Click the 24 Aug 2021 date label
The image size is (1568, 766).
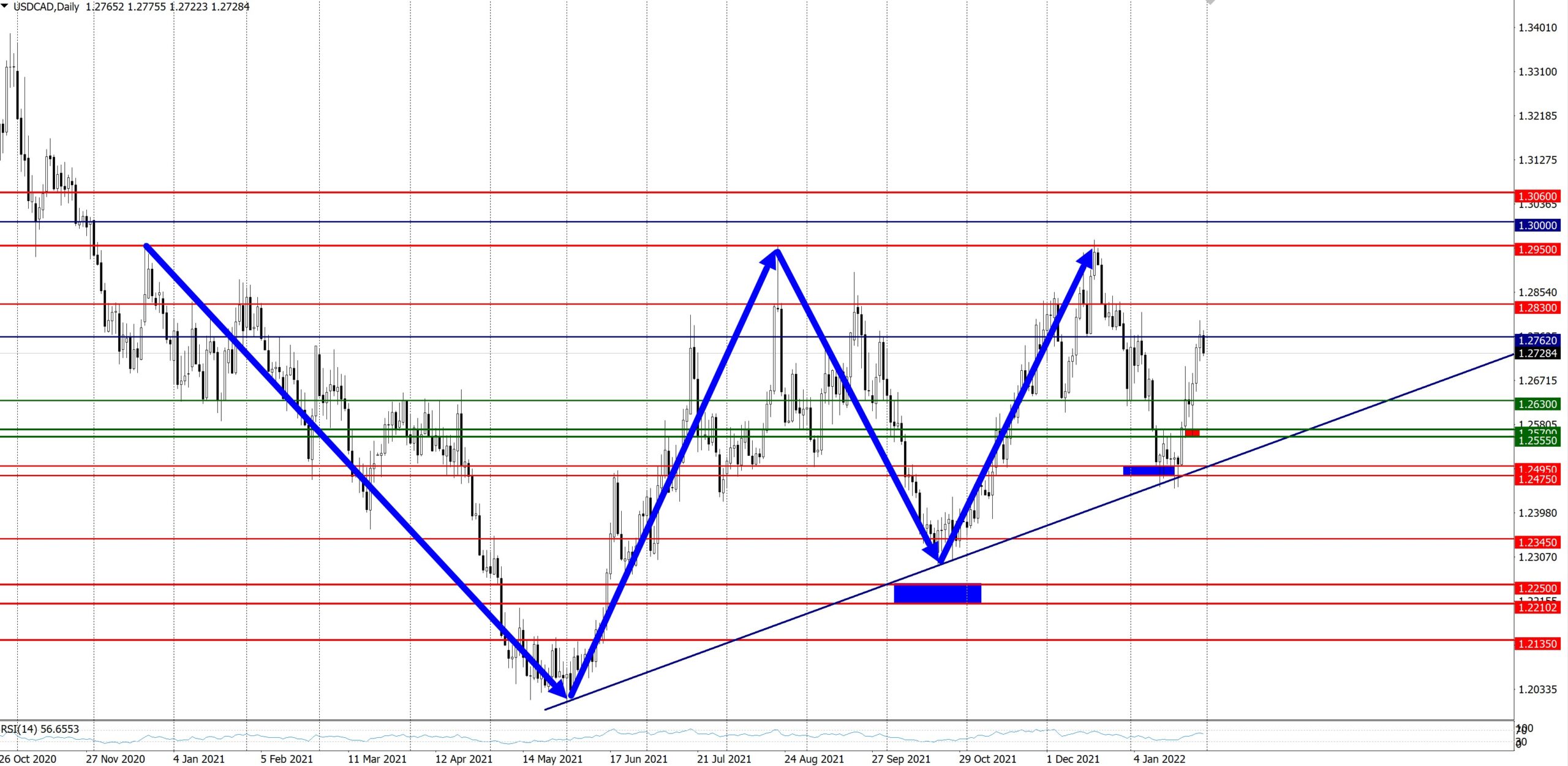click(813, 759)
